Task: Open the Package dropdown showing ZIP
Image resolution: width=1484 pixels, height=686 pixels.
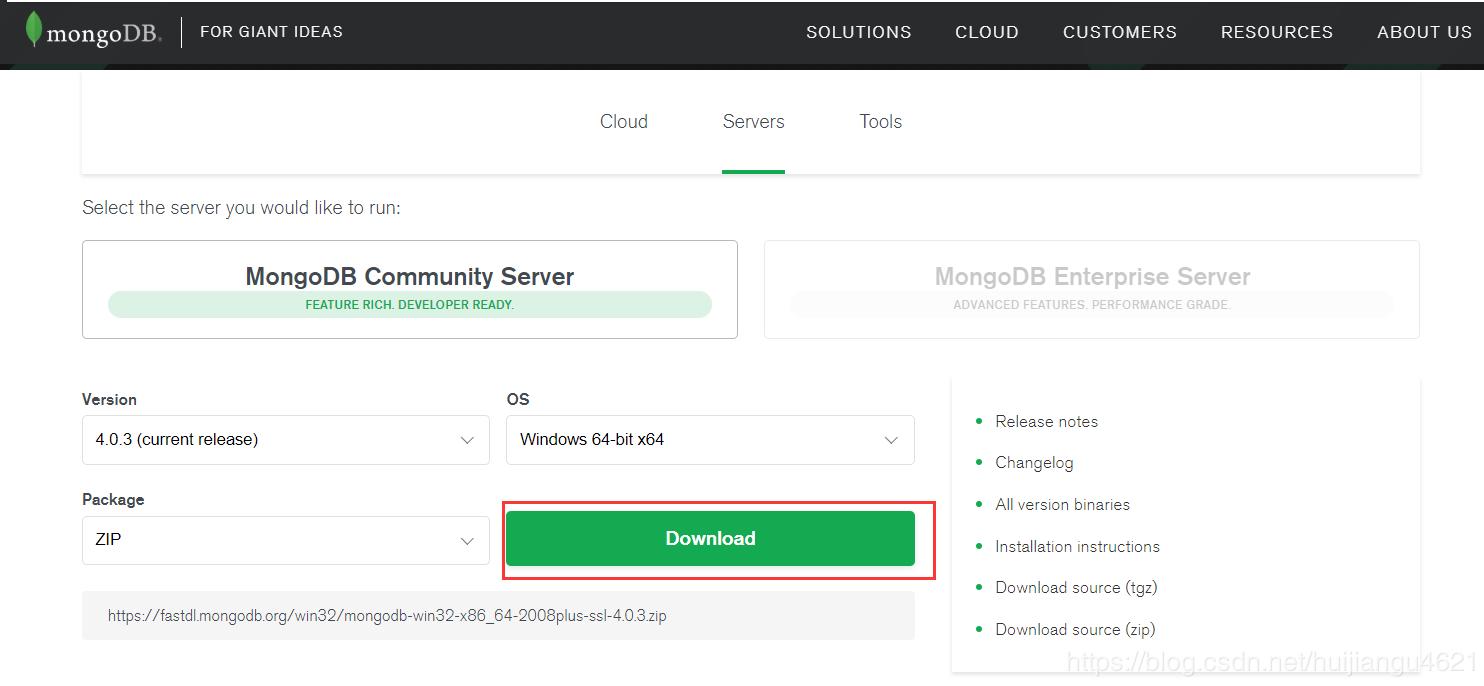Action: tap(285, 540)
